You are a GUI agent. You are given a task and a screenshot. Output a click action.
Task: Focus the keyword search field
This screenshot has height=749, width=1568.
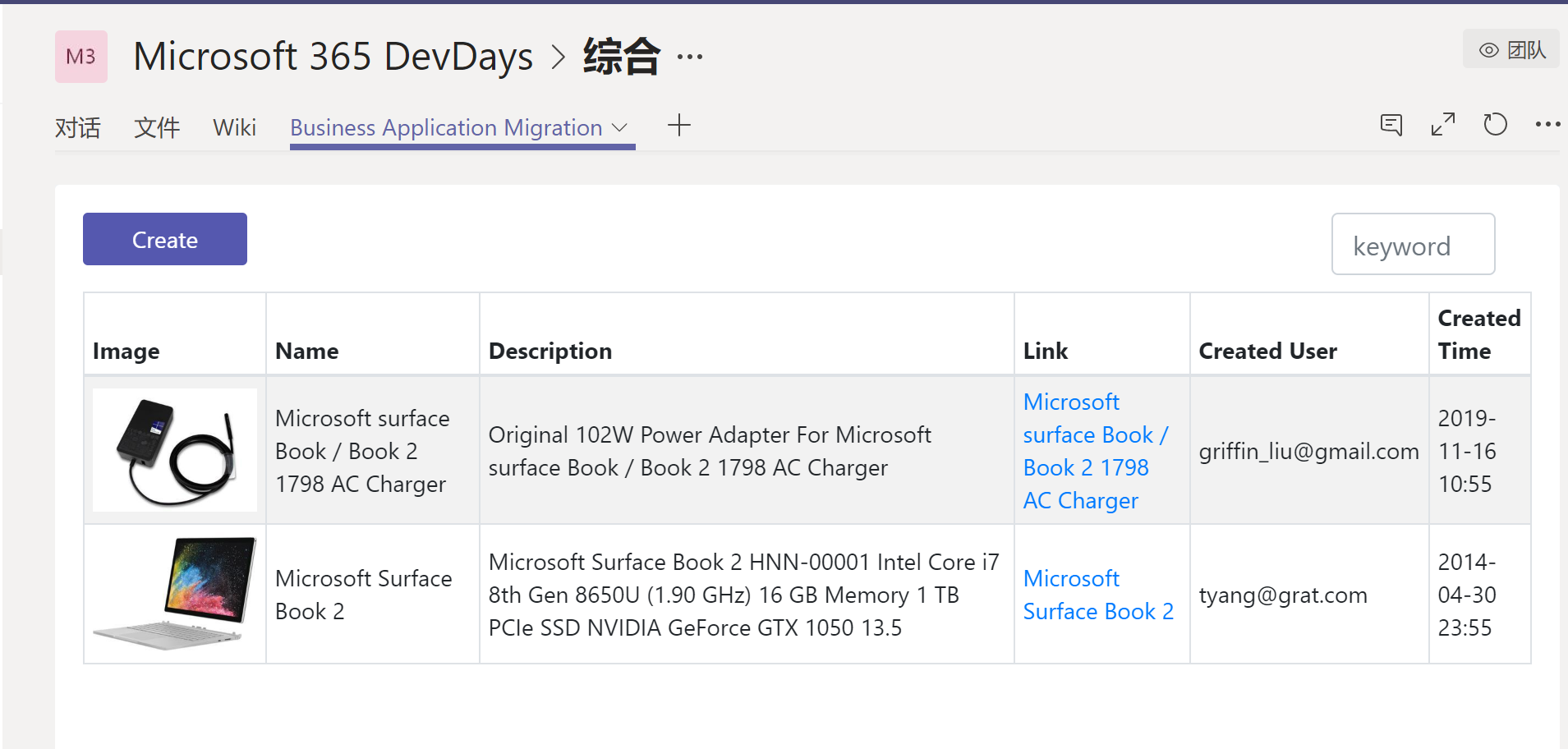[1413, 245]
